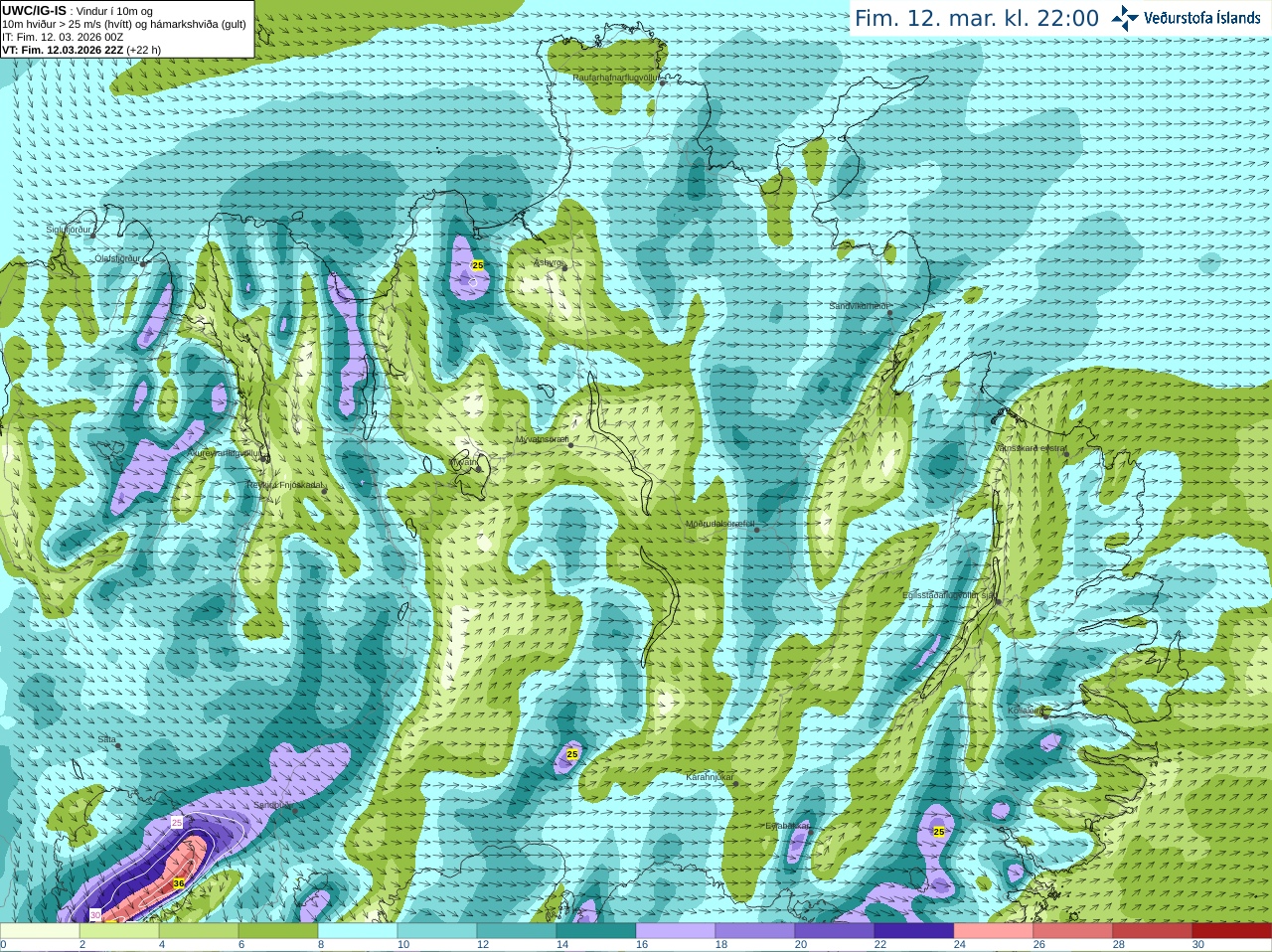The width and height of the screenshot is (1272, 952).
Task: Click the yellow 25 gust marker northwest of Kárahnjúkar
Action: 572,755
